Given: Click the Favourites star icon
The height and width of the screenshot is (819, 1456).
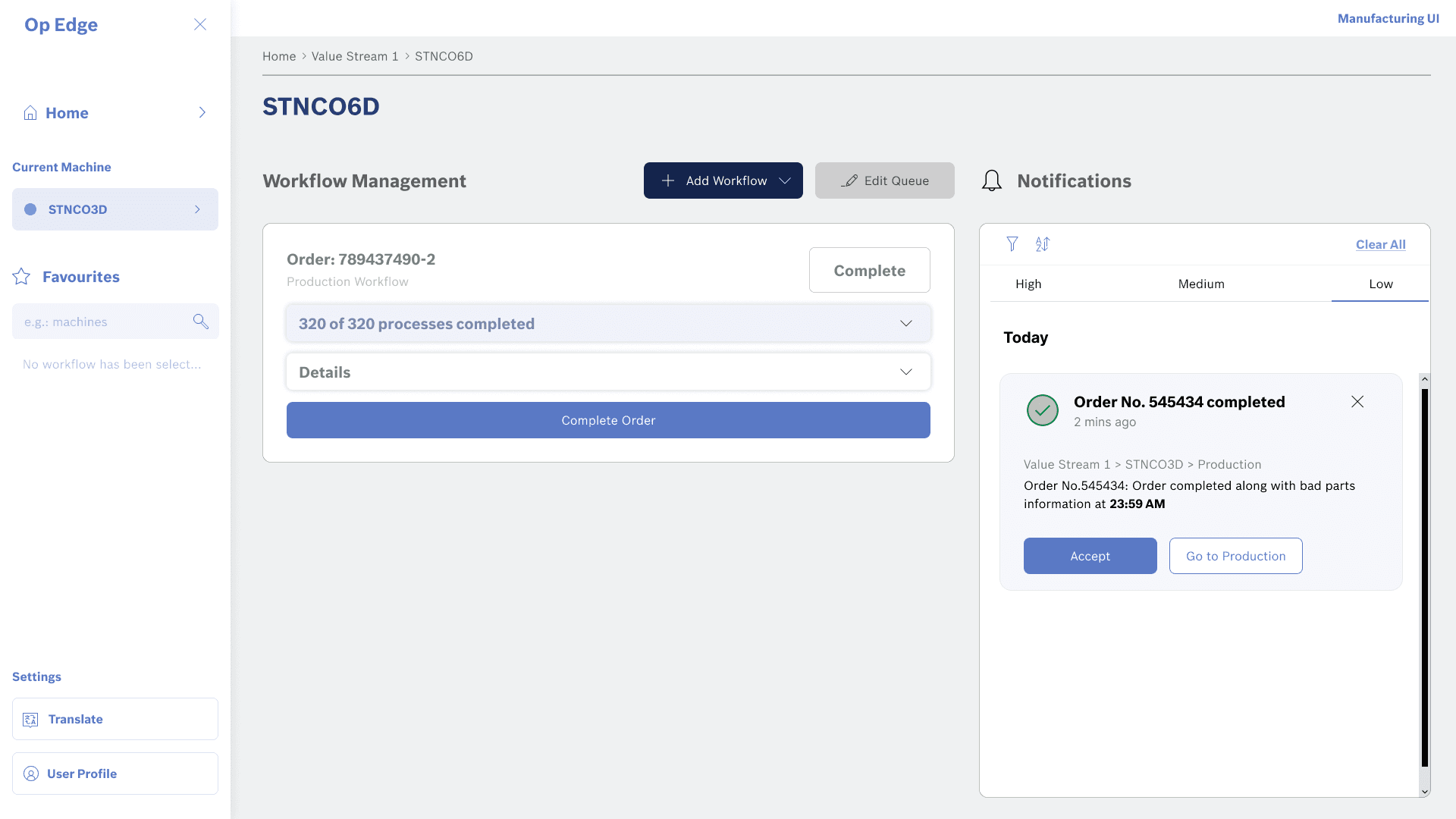Looking at the screenshot, I should tap(21, 277).
